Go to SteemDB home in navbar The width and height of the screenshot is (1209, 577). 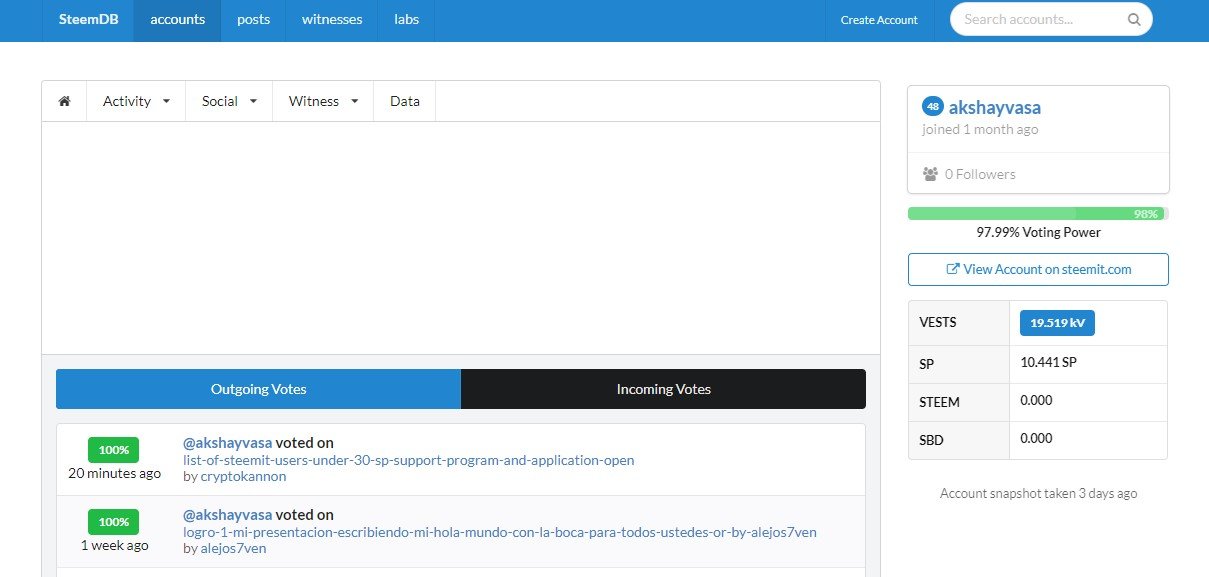(88, 20)
